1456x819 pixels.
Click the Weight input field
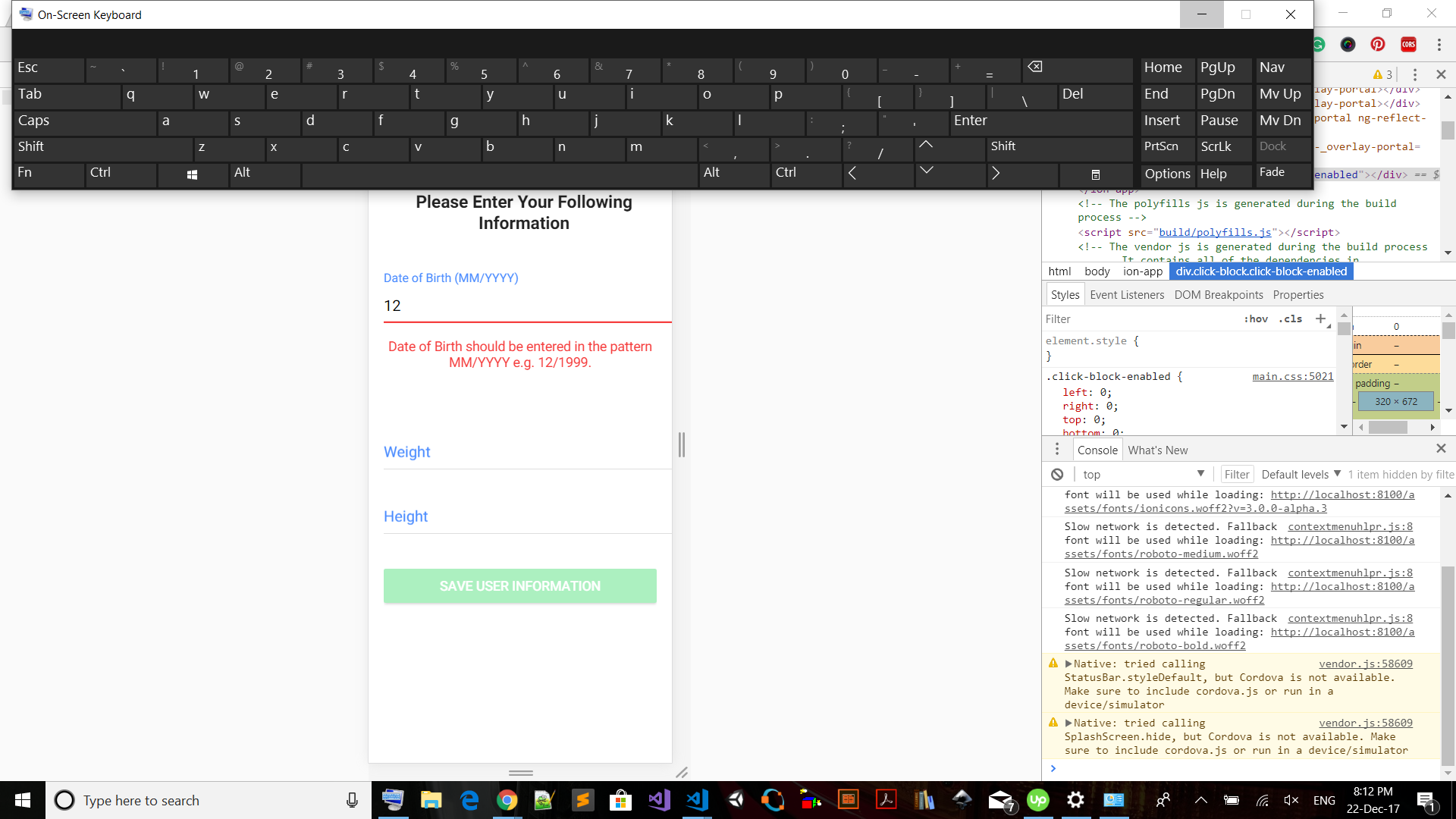(x=528, y=452)
